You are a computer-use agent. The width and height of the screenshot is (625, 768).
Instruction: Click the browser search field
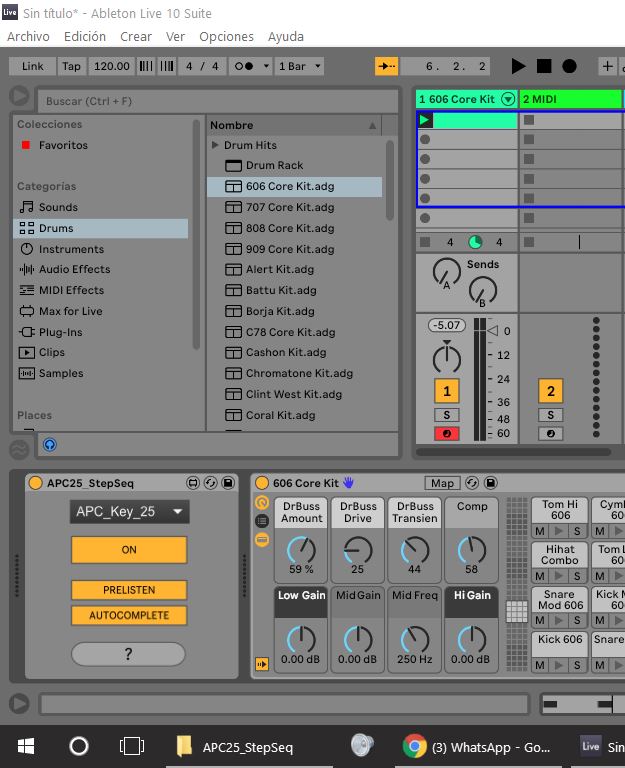coord(217,101)
